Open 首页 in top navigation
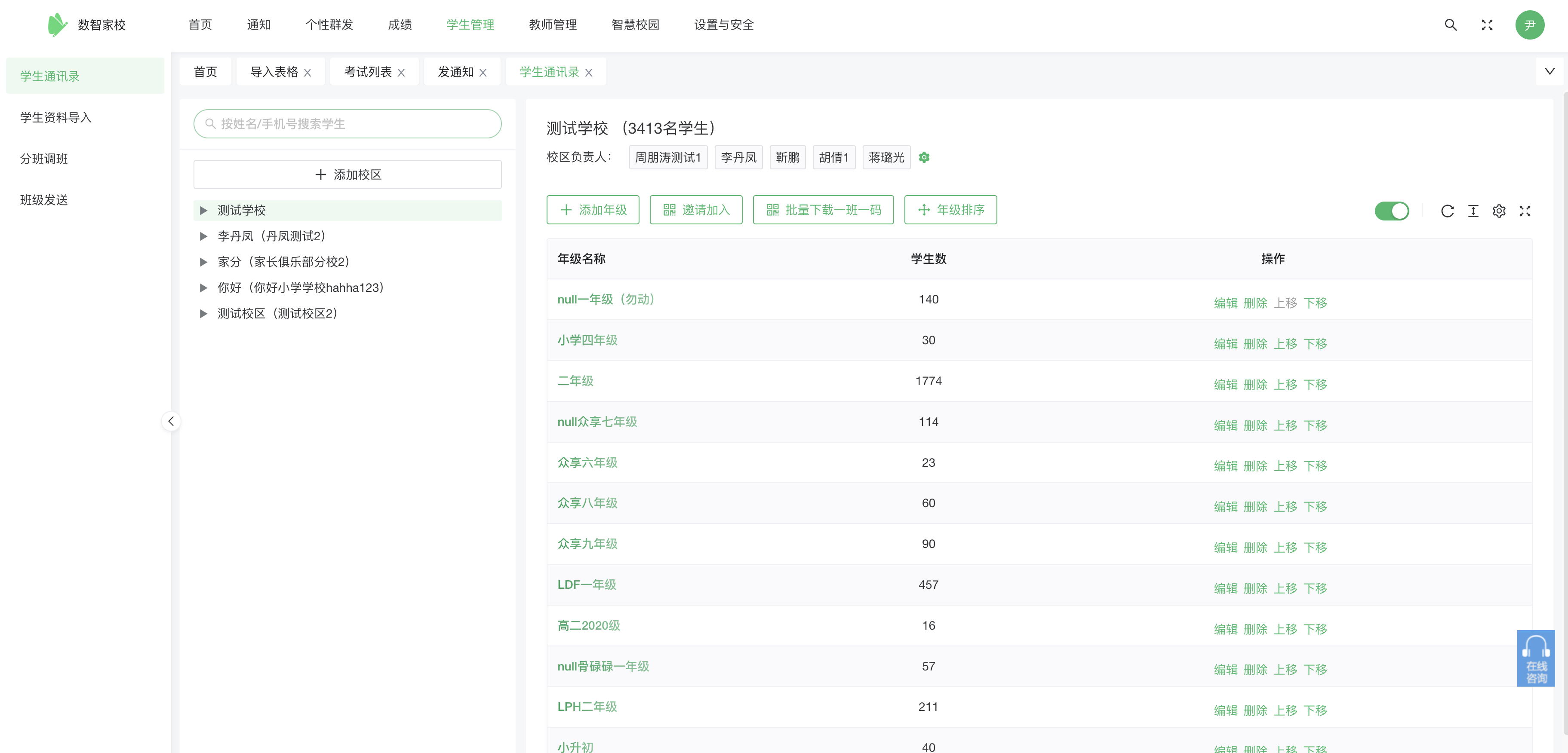Image resolution: width=1568 pixels, height=753 pixels. pos(200,25)
